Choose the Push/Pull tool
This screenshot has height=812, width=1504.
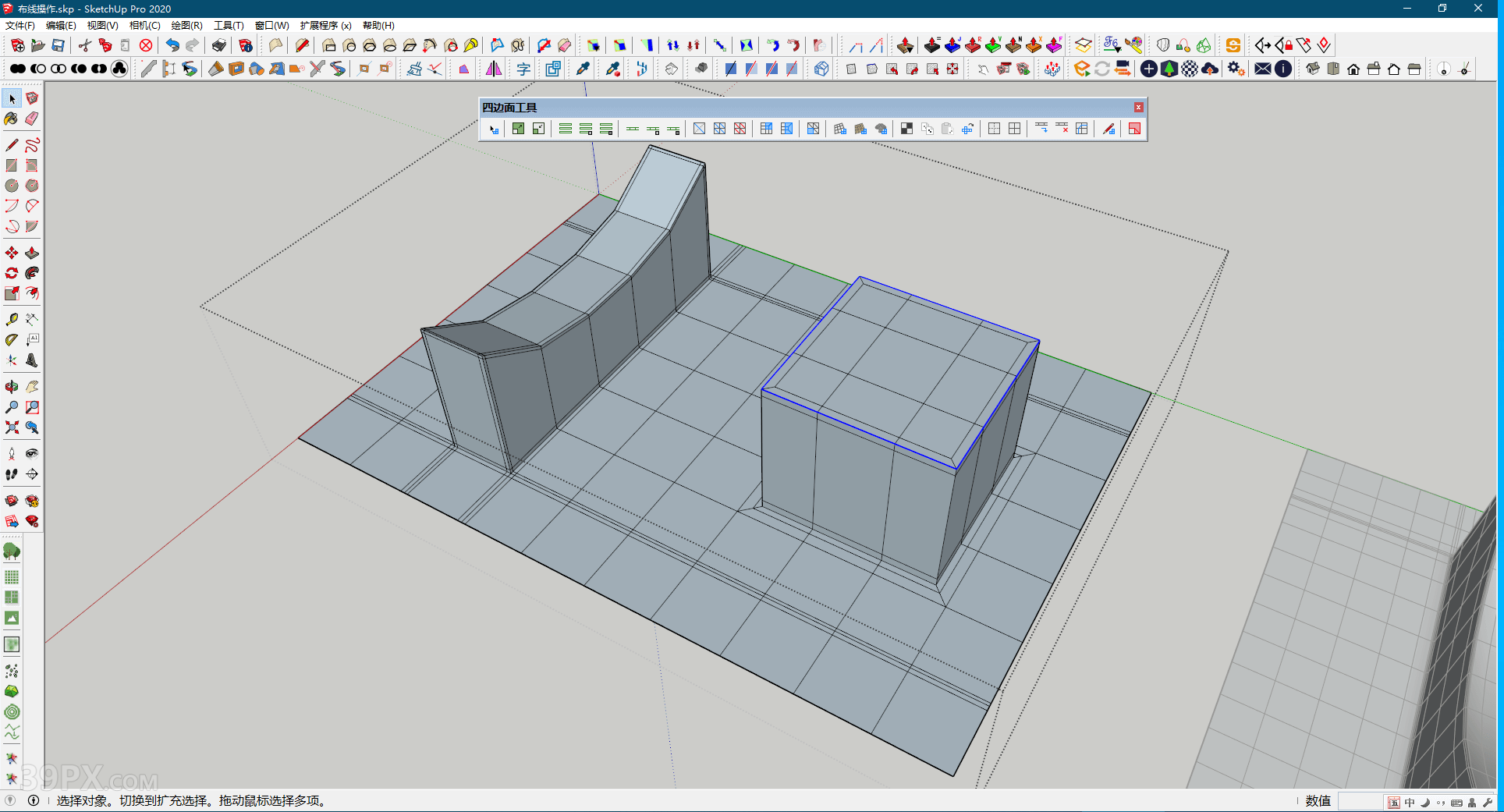pos(32,253)
